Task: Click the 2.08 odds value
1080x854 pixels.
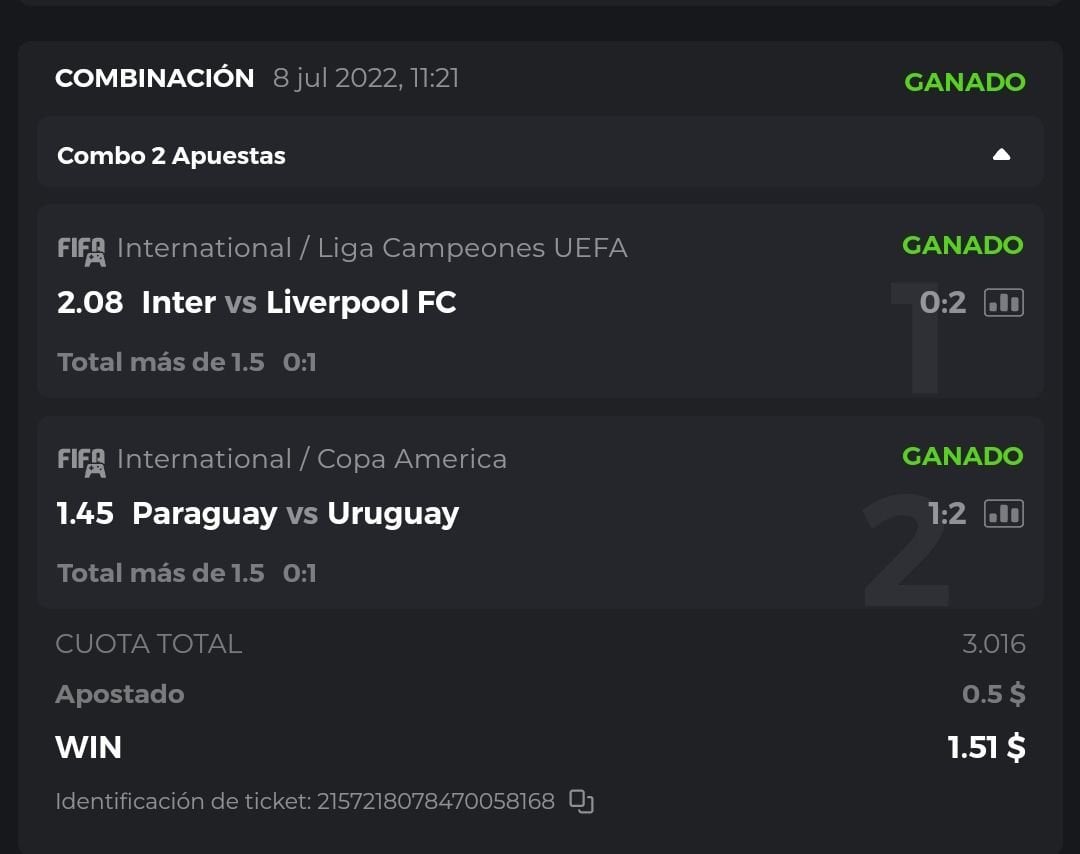Action: (90, 302)
